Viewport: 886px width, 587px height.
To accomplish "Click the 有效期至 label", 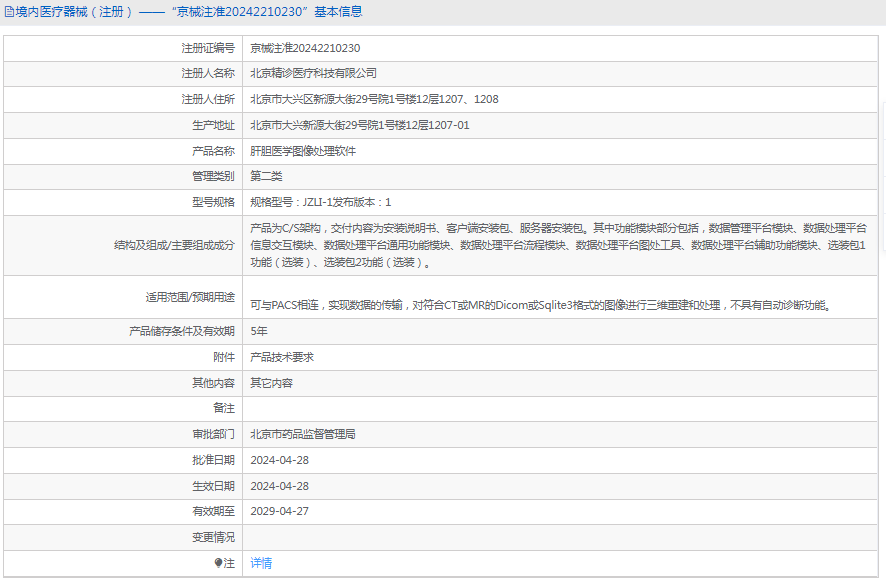I will coord(213,511).
